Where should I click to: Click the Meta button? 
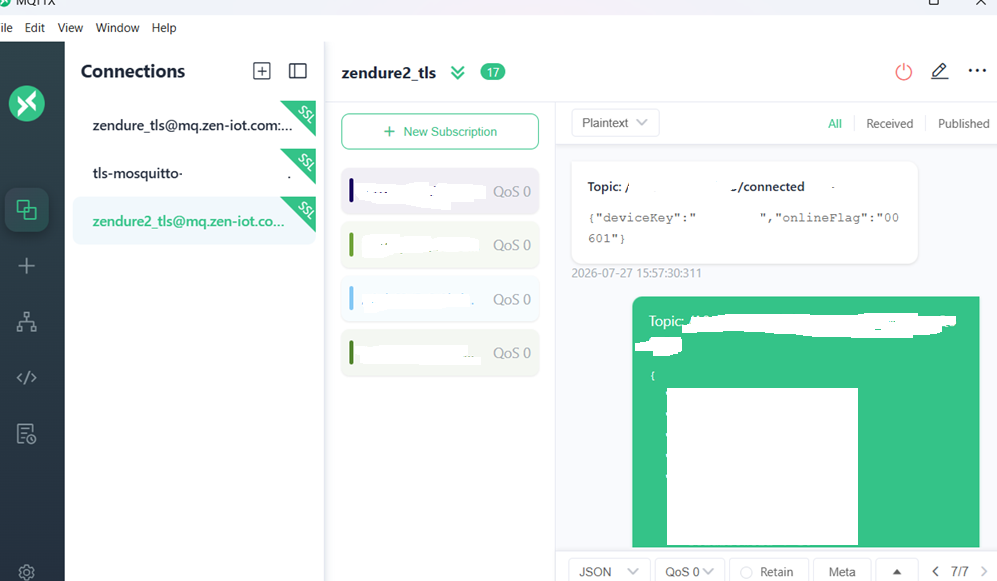click(x=842, y=571)
